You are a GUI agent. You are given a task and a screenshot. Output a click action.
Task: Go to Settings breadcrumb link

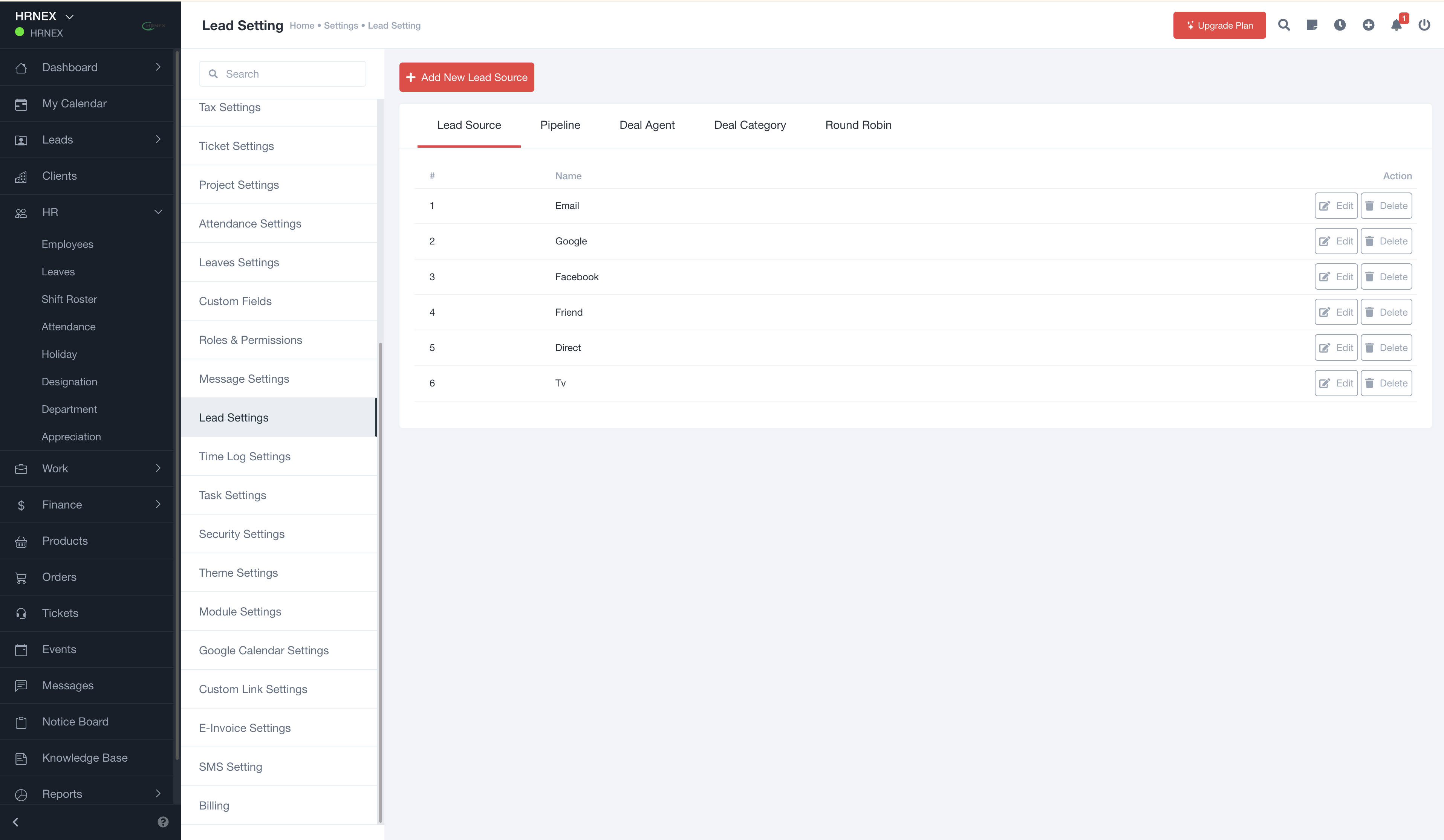click(x=341, y=26)
